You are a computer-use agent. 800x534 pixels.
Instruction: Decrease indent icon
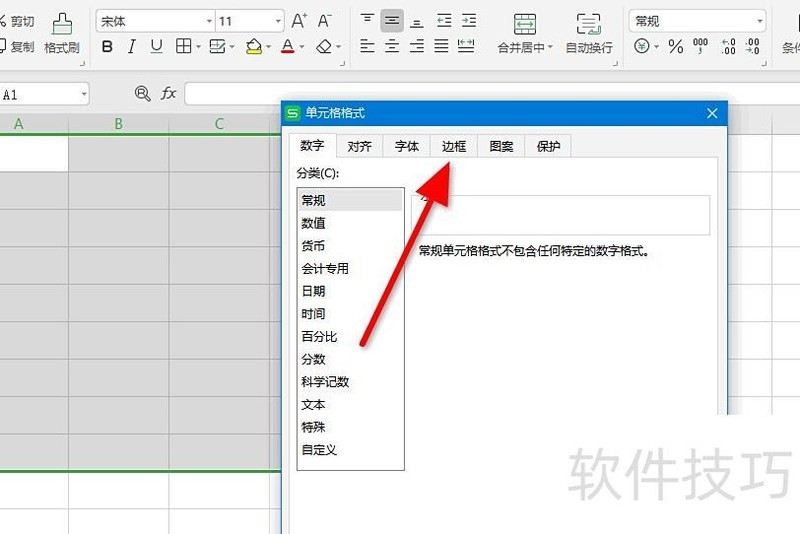[x=444, y=21]
